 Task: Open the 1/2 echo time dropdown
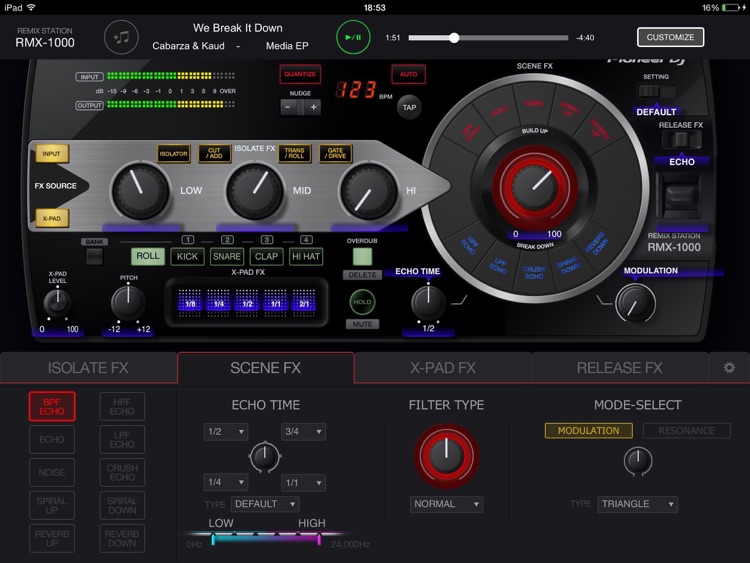click(225, 431)
